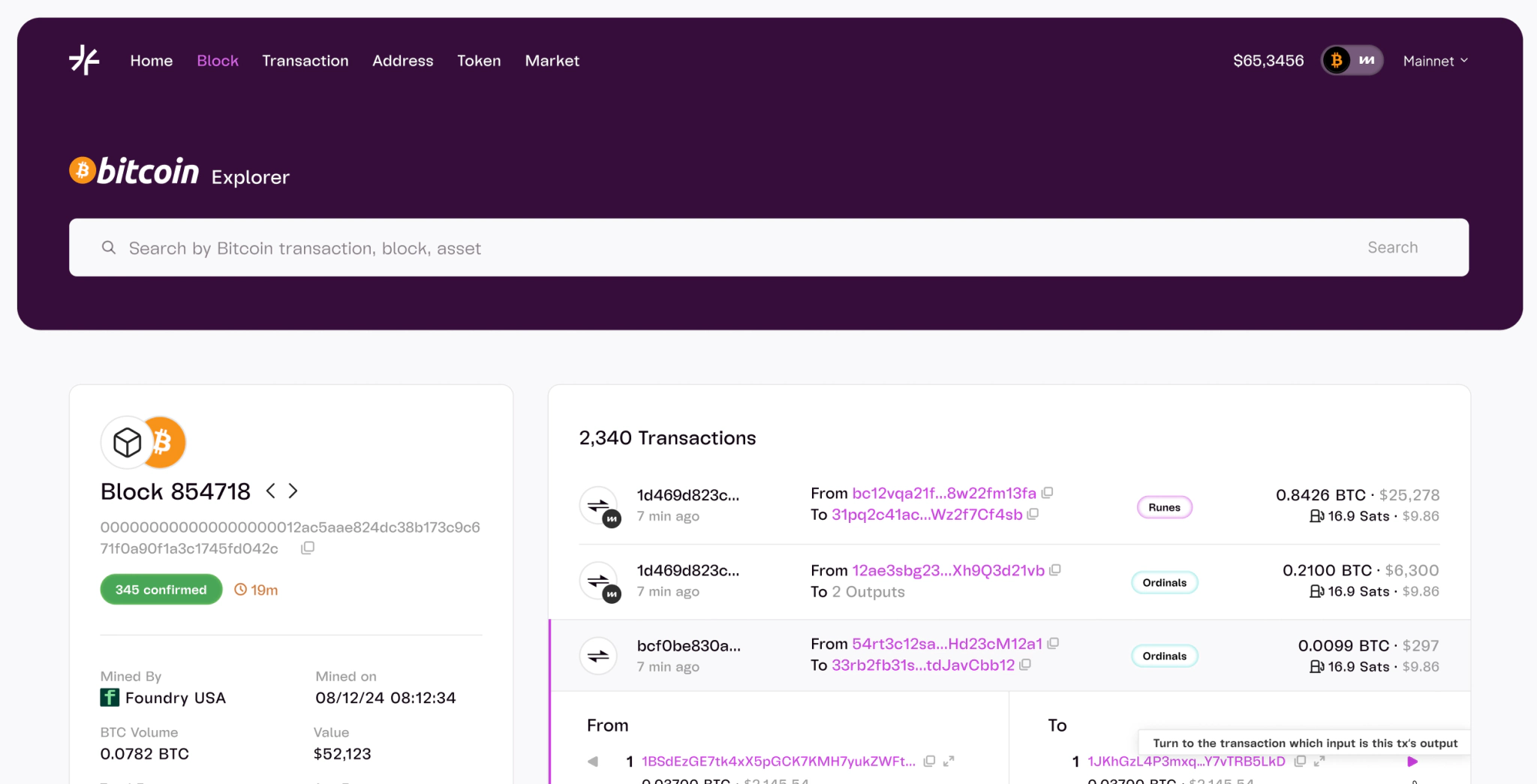Screen dimensions: 1537x784
Task: Click the 345 confirmed badge
Action: point(161,590)
